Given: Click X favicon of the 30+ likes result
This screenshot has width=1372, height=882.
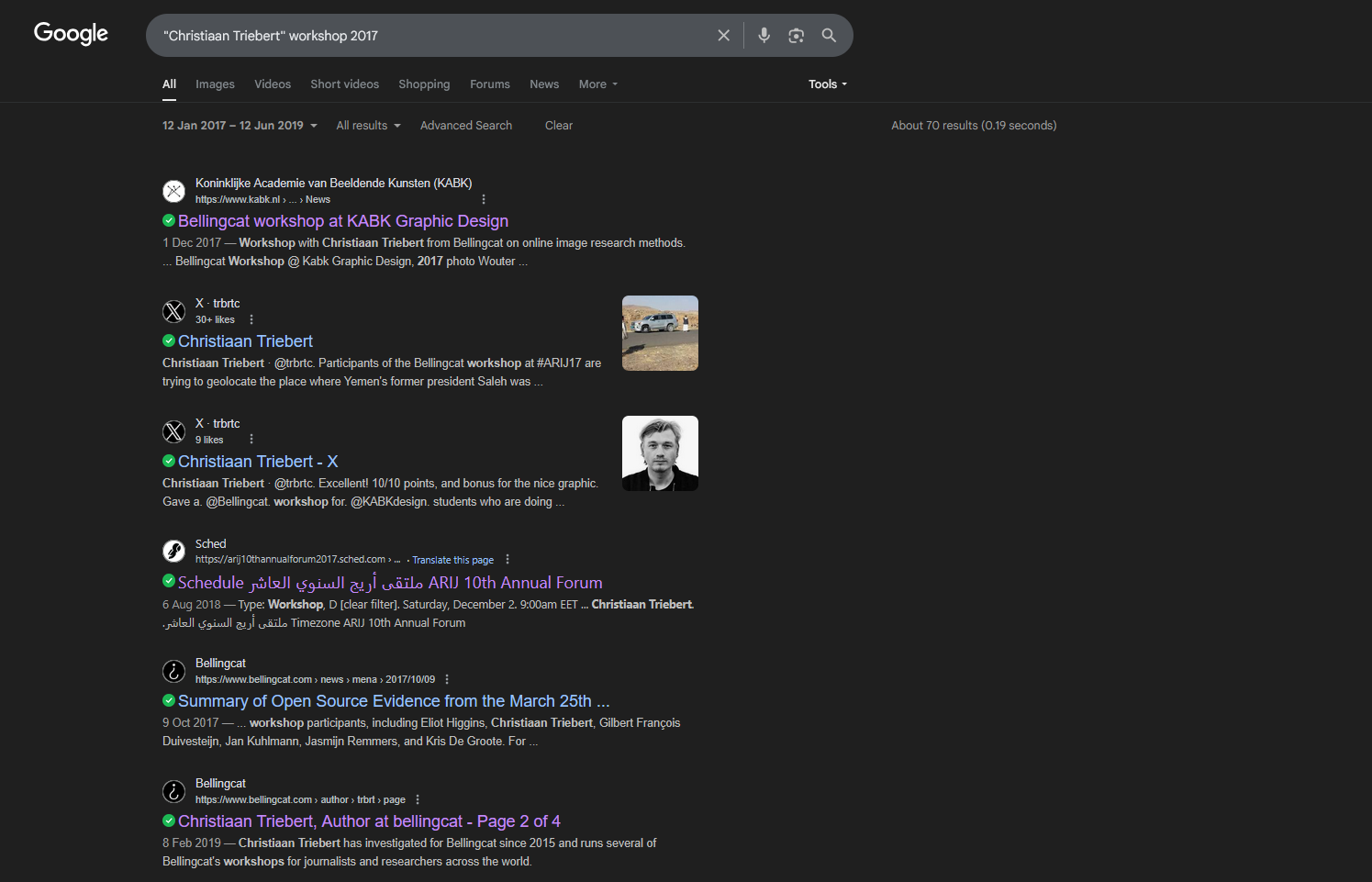Looking at the screenshot, I should (174, 311).
